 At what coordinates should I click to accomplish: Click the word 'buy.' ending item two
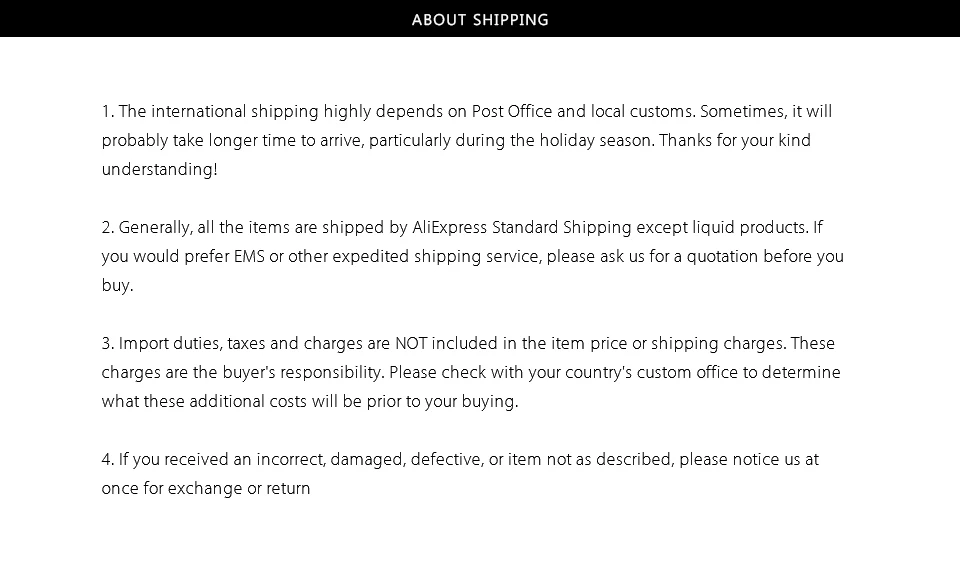pos(117,285)
